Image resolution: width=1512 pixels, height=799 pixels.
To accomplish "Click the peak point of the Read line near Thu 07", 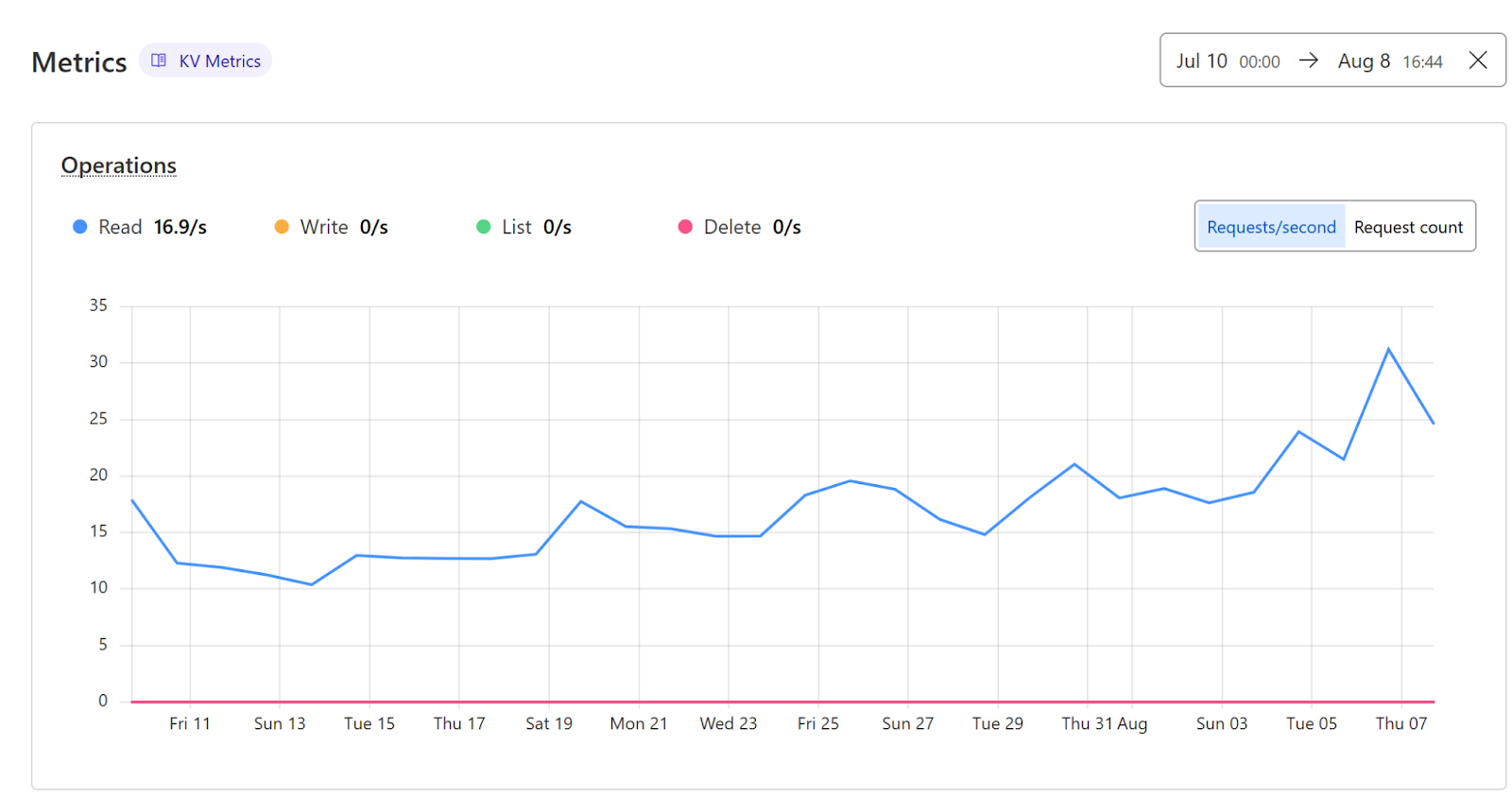I will [x=1388, y=350].
